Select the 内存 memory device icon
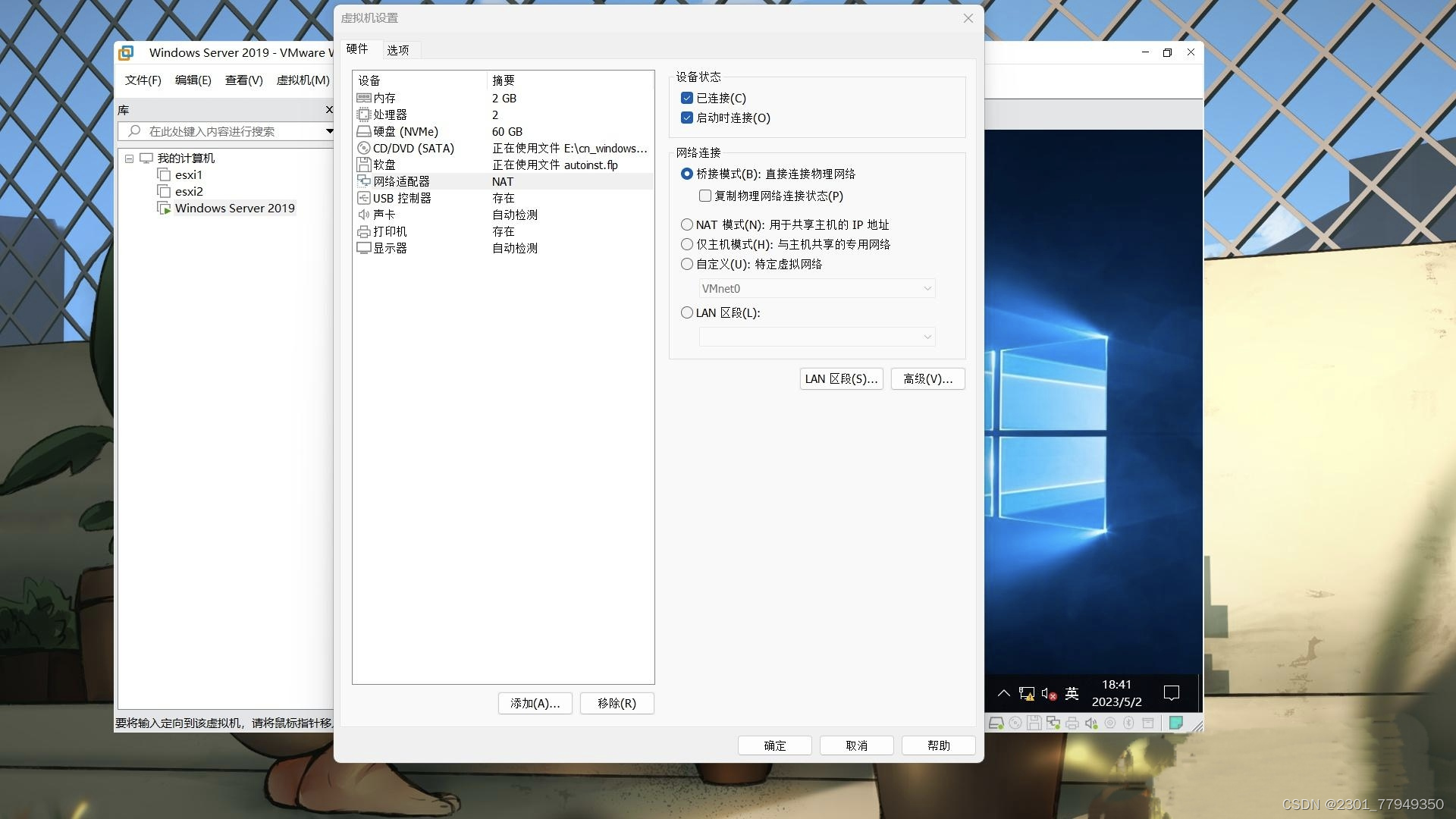 coord(363,98)
